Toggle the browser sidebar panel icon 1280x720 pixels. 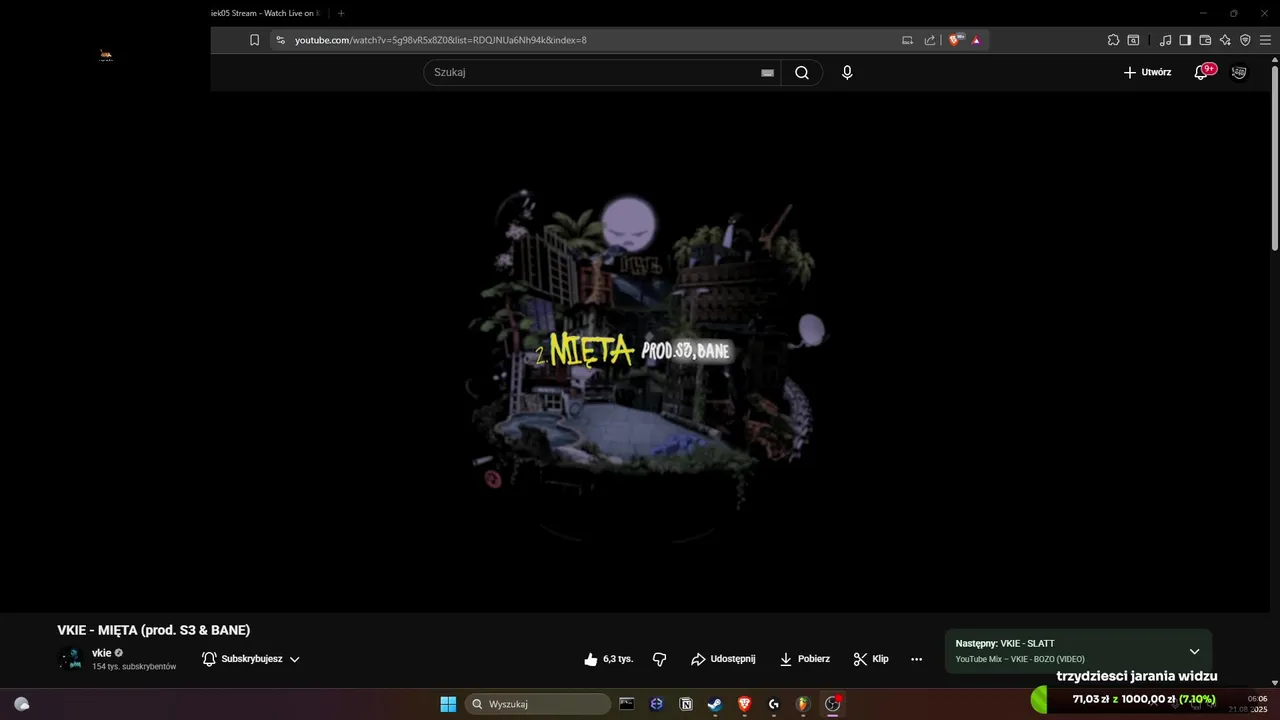click(x=1185, y=40)
